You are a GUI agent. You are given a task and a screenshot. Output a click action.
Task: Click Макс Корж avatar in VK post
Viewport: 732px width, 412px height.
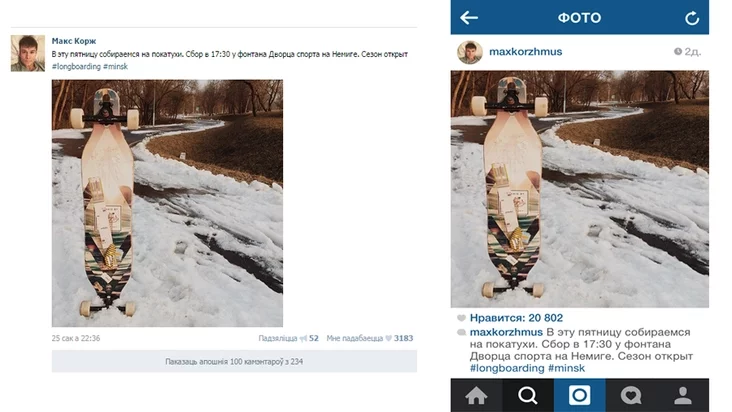pos(28,53)
